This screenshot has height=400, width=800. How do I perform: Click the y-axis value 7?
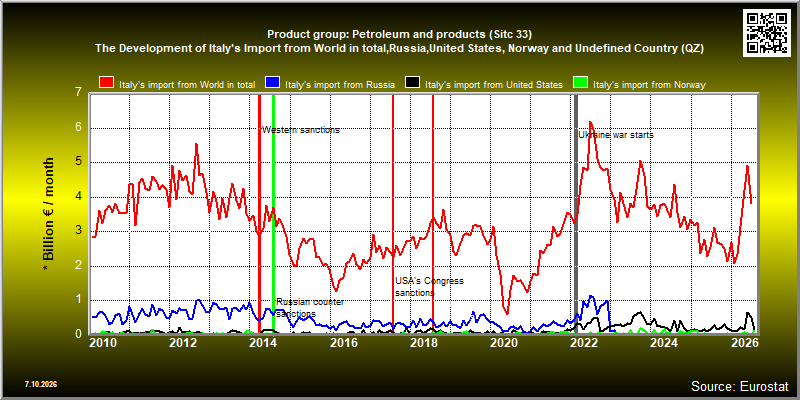[x=78, y=93]
